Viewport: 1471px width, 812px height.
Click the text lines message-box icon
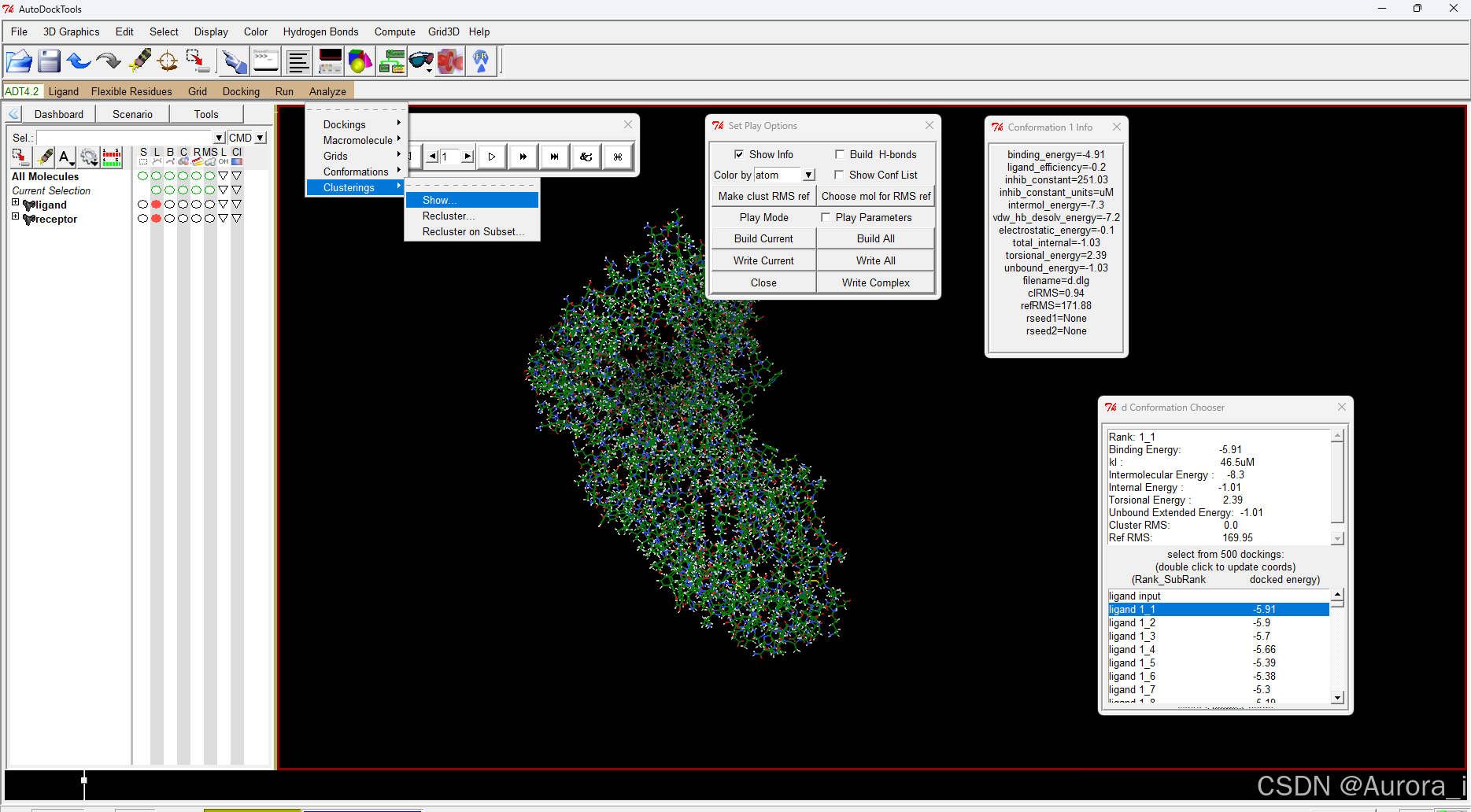coord(298,61)
